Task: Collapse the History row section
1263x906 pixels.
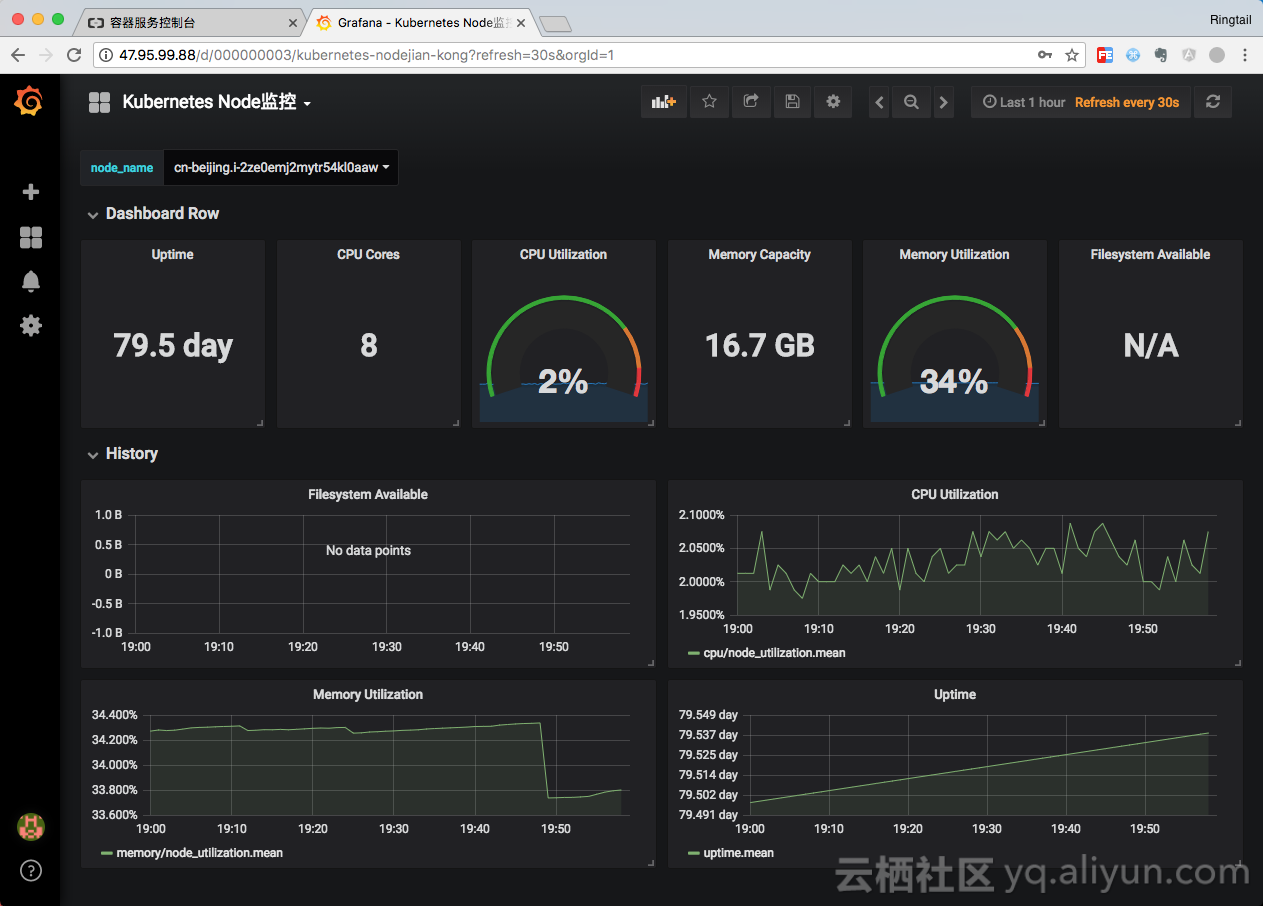Action: click(x=122, y=454)
